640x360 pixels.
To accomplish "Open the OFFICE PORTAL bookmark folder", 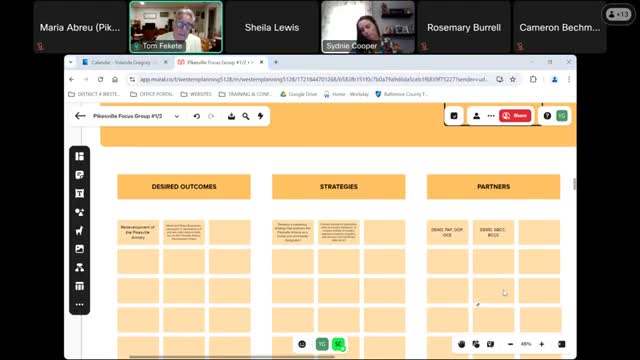I will click(x=151, y=94).
